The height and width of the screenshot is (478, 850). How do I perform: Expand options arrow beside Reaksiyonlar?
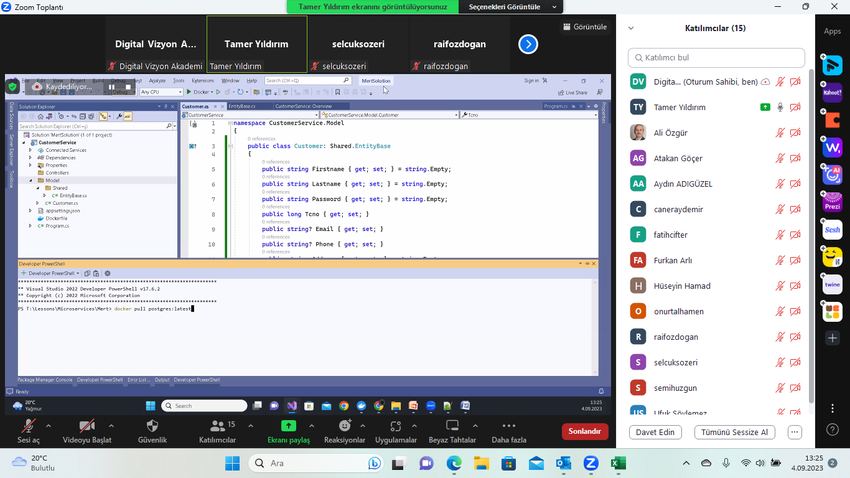[363, 426]
